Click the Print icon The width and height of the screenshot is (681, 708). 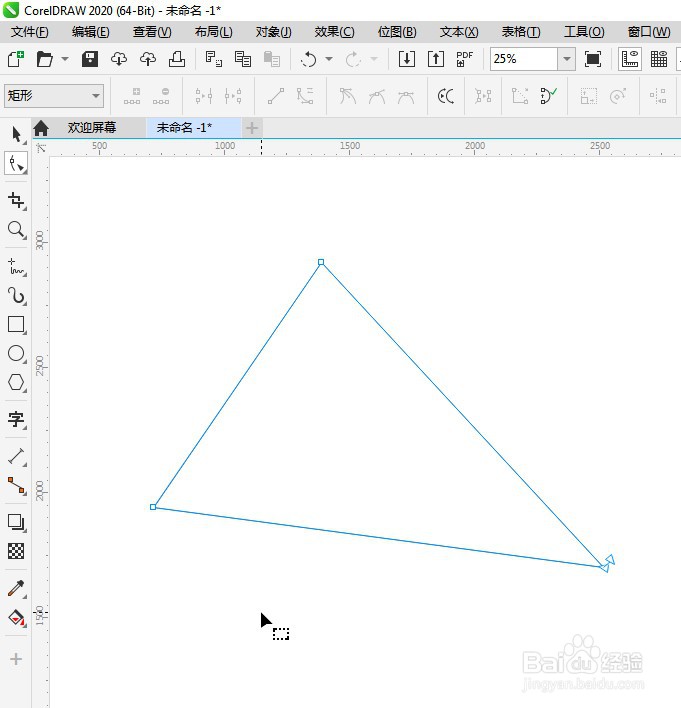coord(177,59)
